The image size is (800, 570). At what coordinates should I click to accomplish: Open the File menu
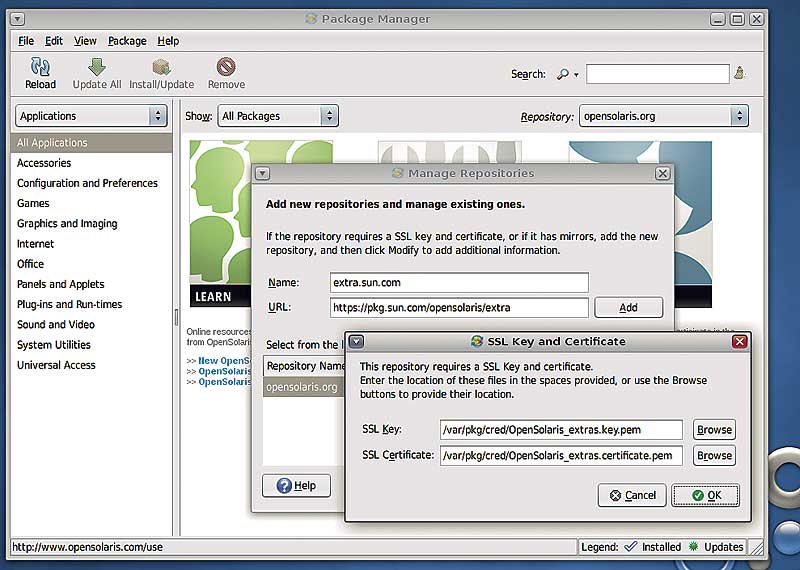pyautogui.click(x=26, y=41)
